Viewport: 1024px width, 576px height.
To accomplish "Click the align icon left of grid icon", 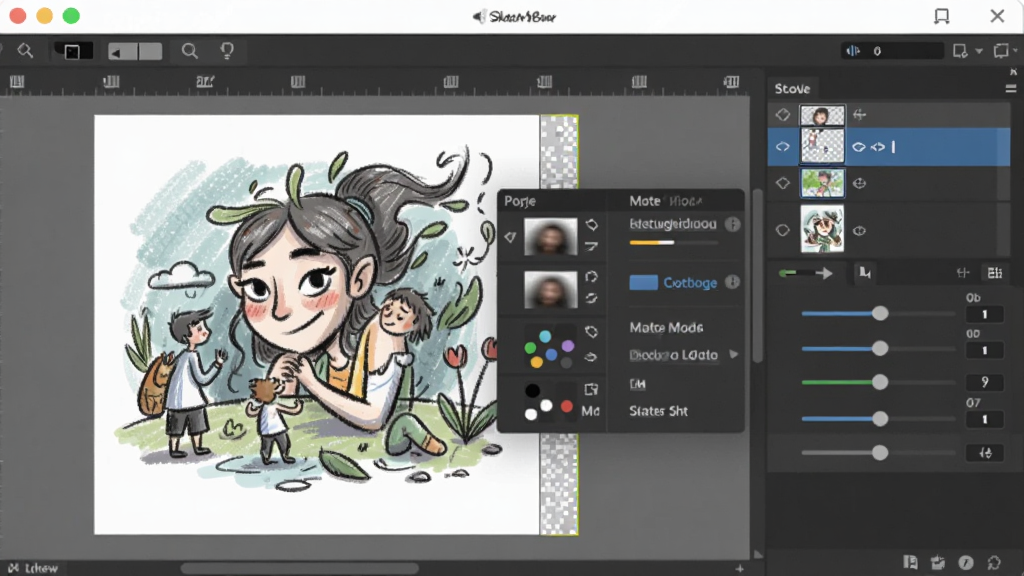I will coord(963,273).
